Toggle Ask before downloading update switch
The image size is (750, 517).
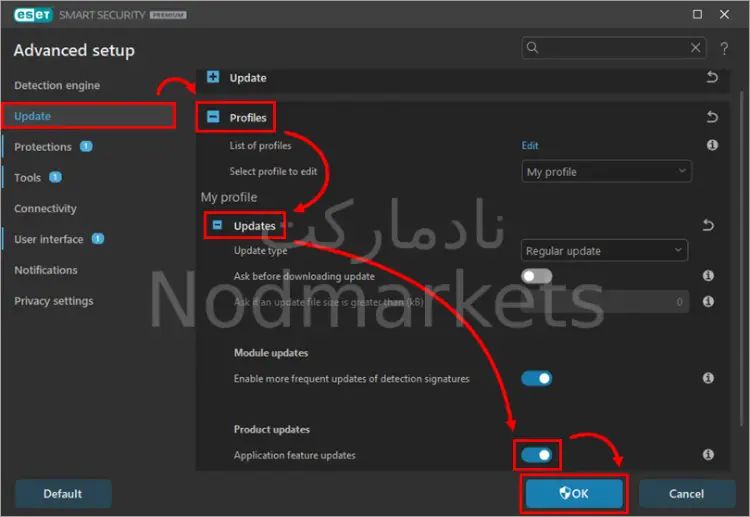pyautogui.click(x=536, y=276)
